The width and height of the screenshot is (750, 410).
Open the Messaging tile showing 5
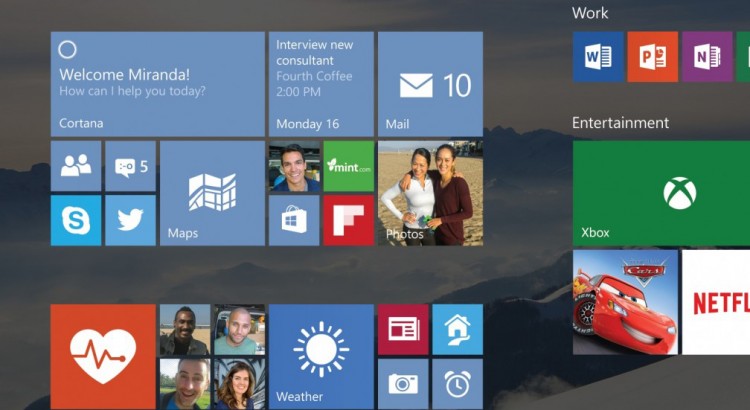pos(130,166)
